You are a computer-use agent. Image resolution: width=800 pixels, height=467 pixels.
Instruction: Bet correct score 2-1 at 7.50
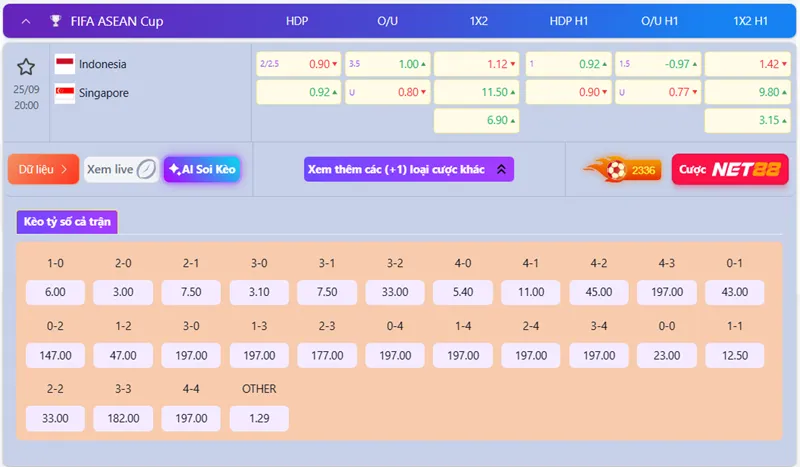pos(191,292)
